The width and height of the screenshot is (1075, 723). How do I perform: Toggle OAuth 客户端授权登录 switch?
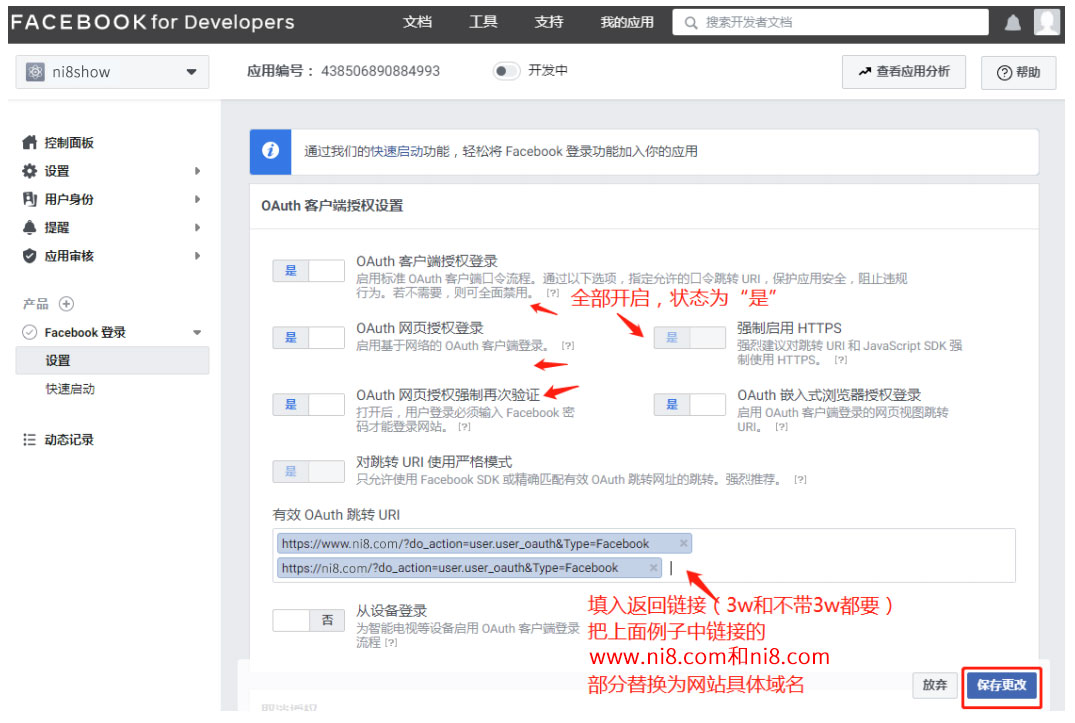pyautogui.click(x=308, y=270)
